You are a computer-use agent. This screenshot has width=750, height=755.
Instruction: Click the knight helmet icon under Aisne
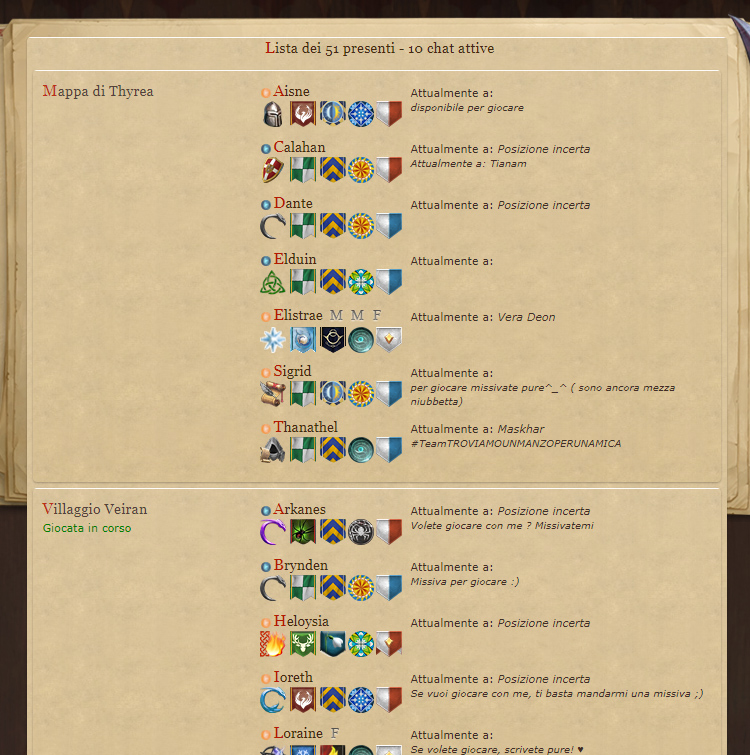[273, 114]
